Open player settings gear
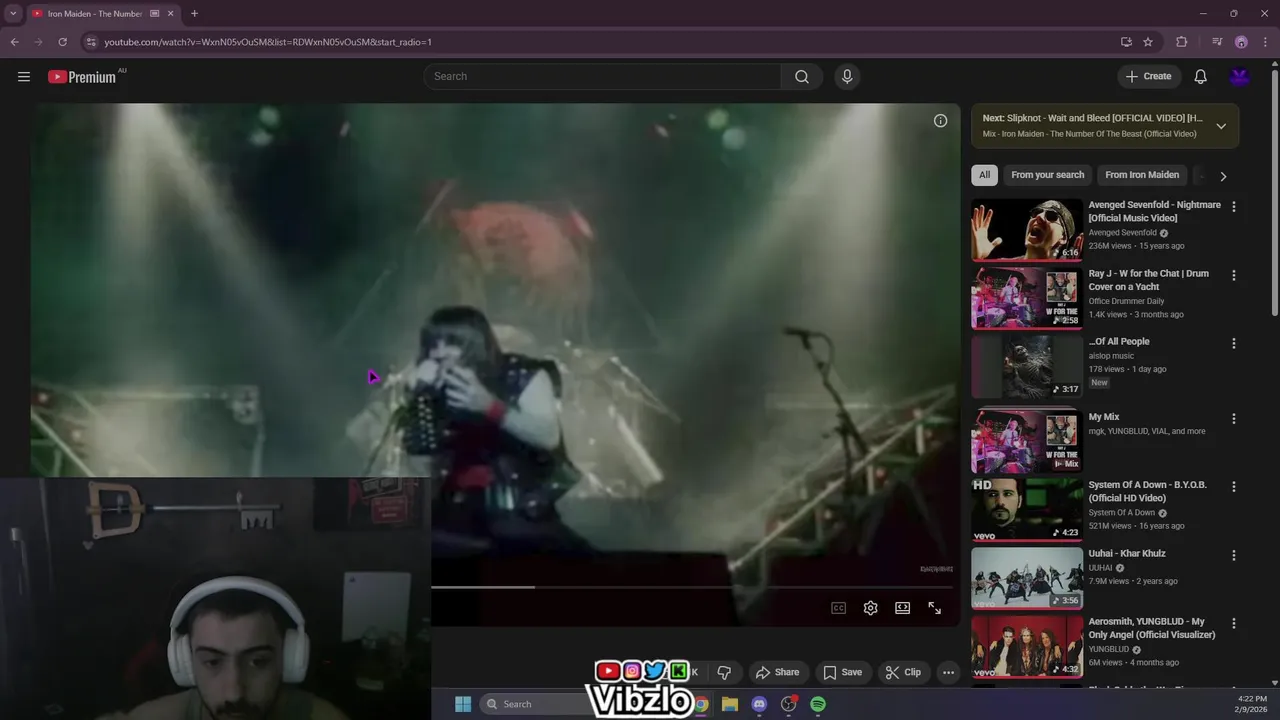This screenshot has width=1280, height=720. pos(870,608)
